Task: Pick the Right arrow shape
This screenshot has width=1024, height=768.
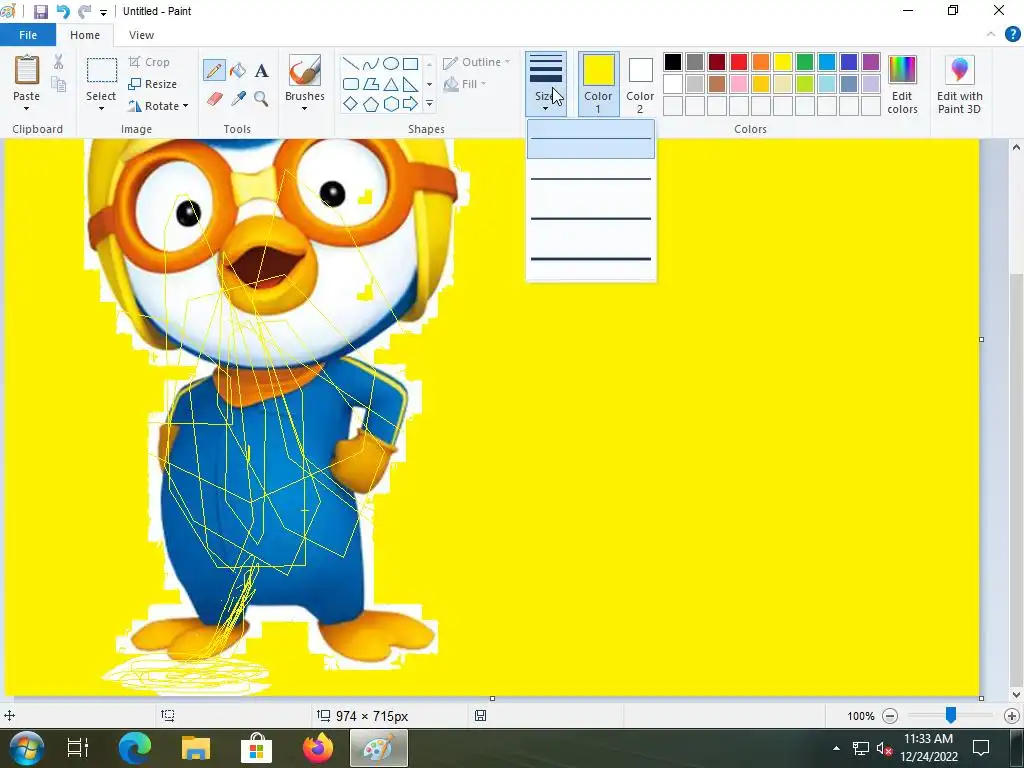Action: pos(410,104)
